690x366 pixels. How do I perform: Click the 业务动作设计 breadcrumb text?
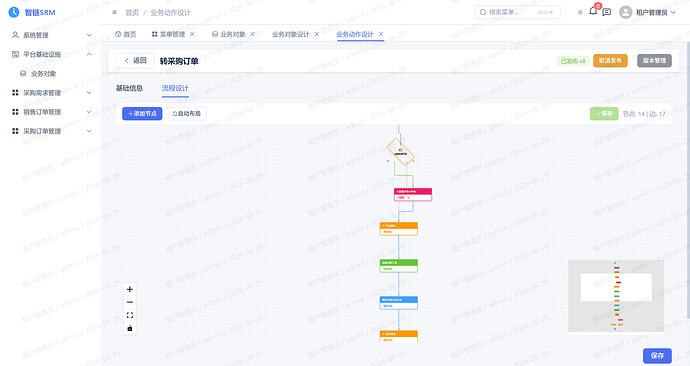click(171, 12)
